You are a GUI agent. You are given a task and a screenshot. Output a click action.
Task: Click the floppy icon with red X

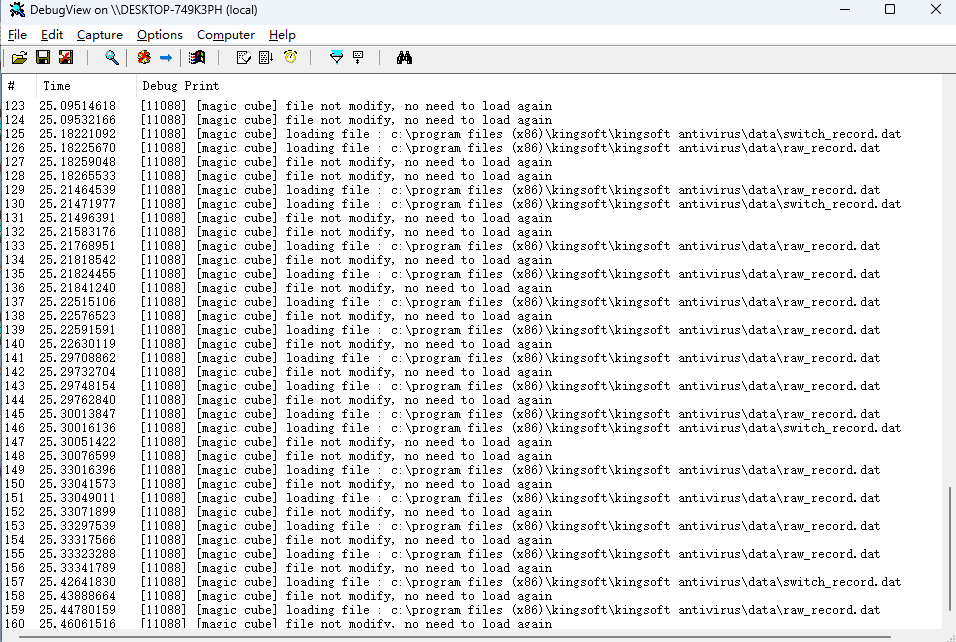66,58
